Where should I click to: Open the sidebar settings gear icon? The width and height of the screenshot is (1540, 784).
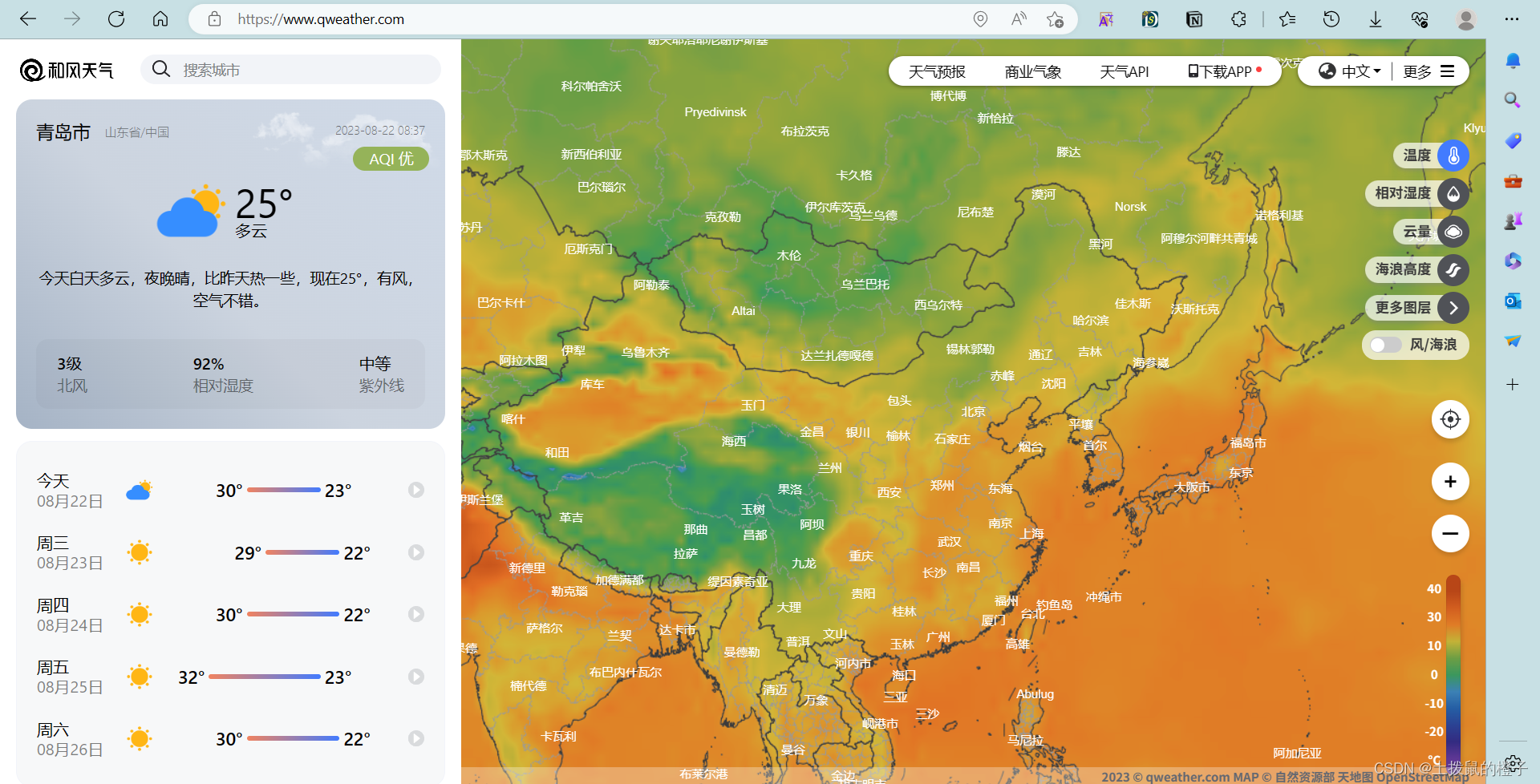point(1513,762)
